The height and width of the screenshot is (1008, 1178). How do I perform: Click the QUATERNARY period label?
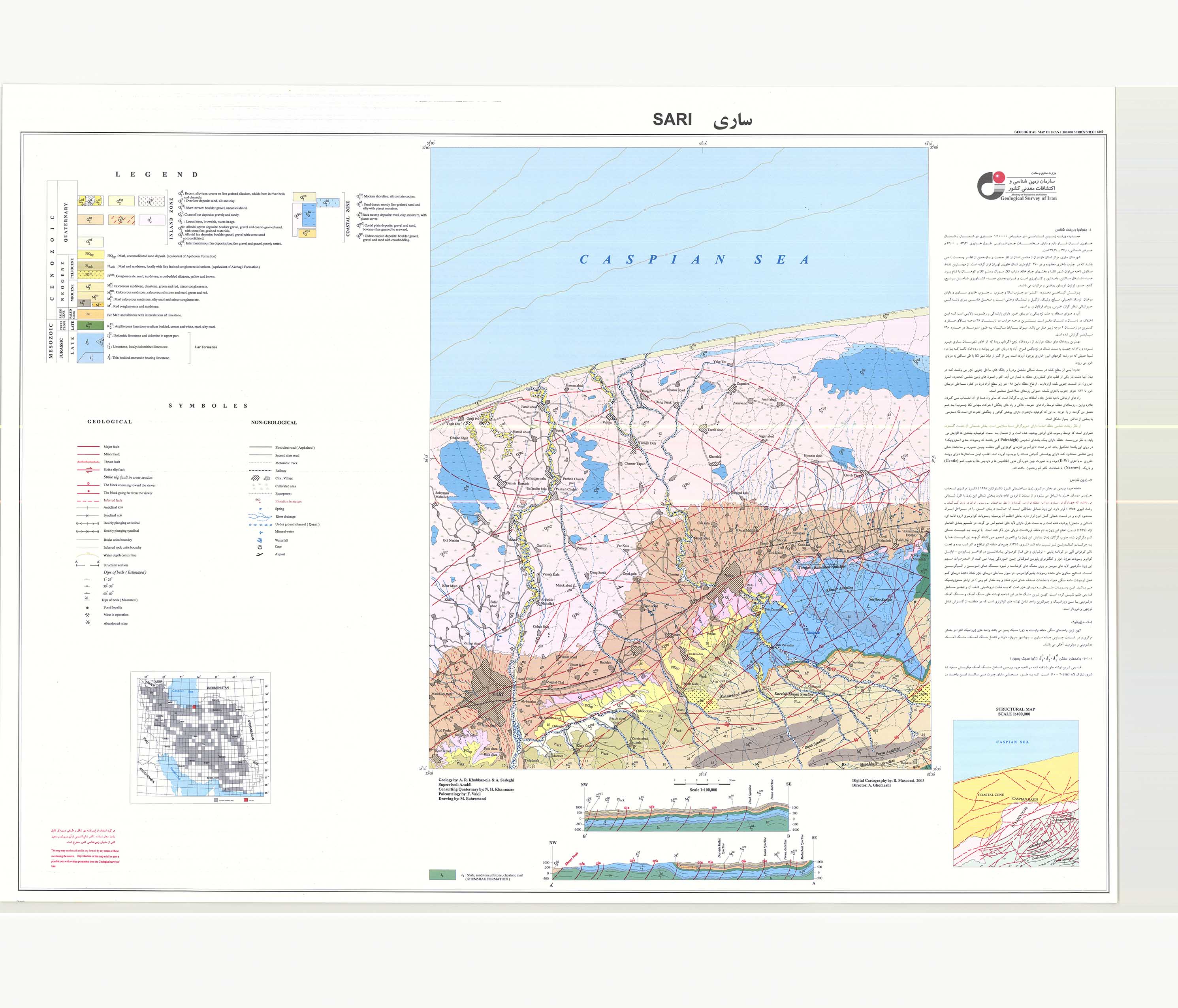coord(66,222)
